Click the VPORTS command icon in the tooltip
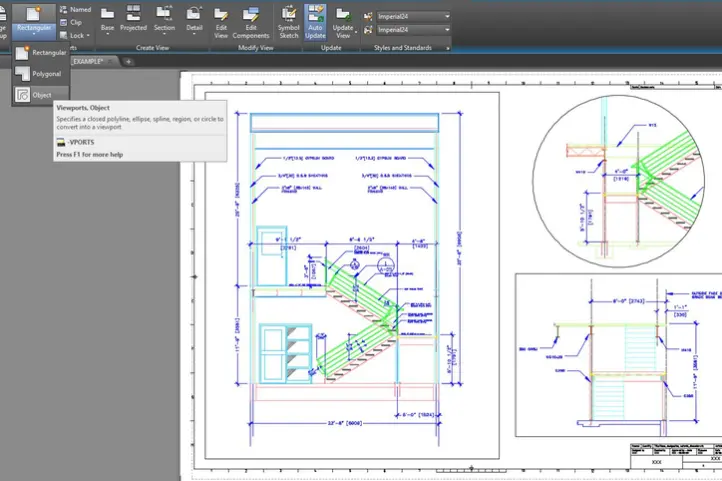This screenshot has height=481, width=722. click(61, 142)
